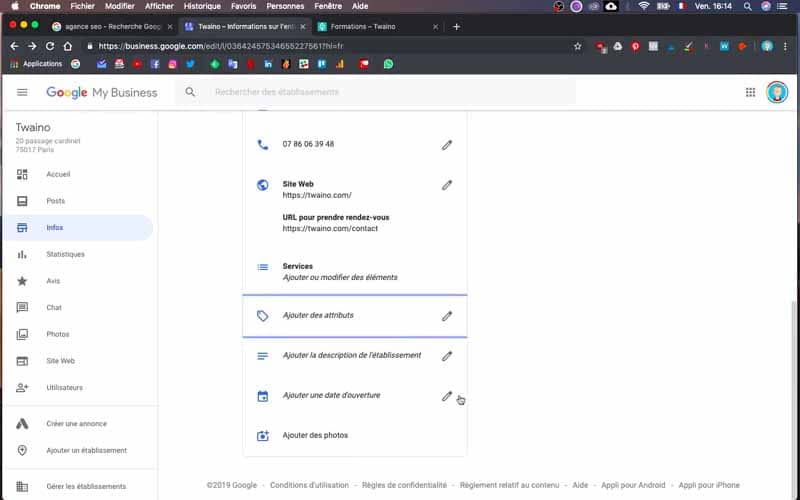Click the attributes tag icon
Viewport: 800px width, 500px height.
262,316
